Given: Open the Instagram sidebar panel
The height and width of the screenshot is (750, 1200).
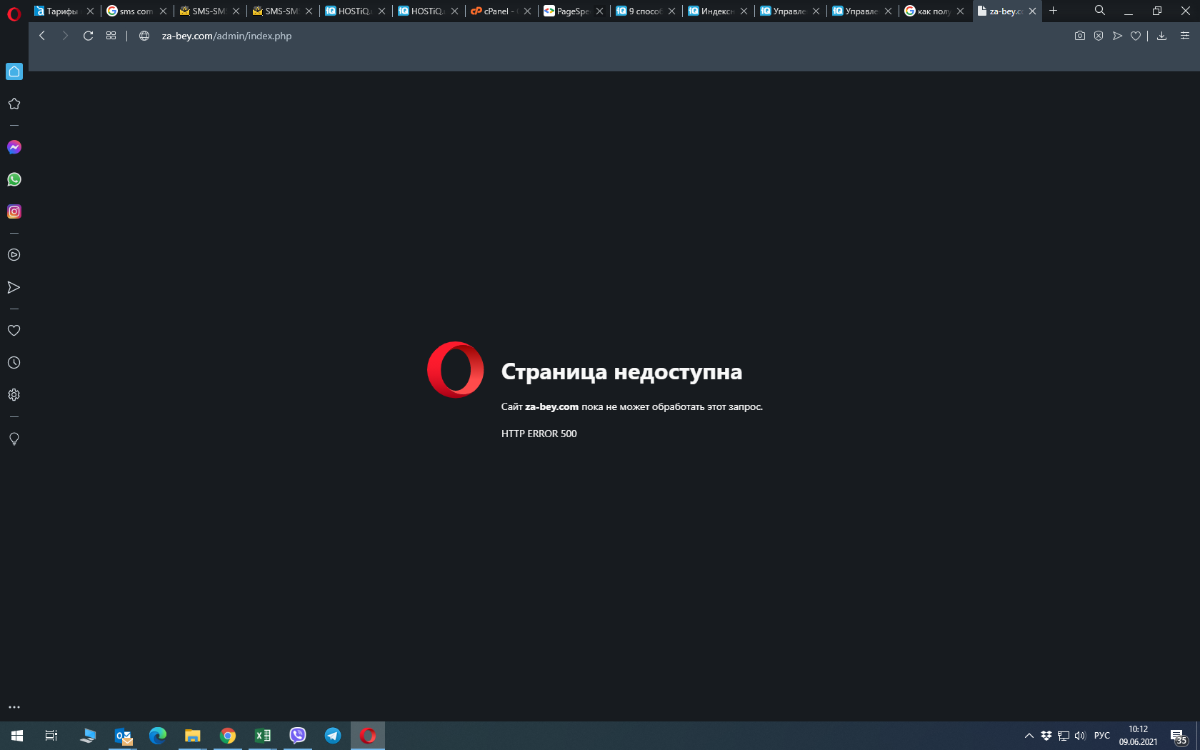Looking at the screenshot, I should coord(14,211).
